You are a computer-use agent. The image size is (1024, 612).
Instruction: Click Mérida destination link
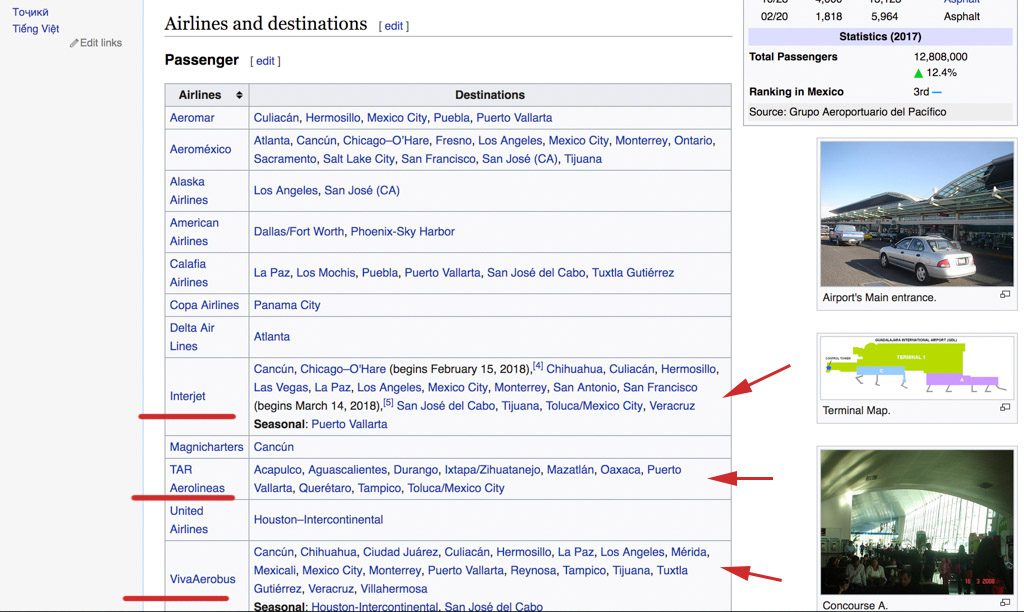click(688, 552)
